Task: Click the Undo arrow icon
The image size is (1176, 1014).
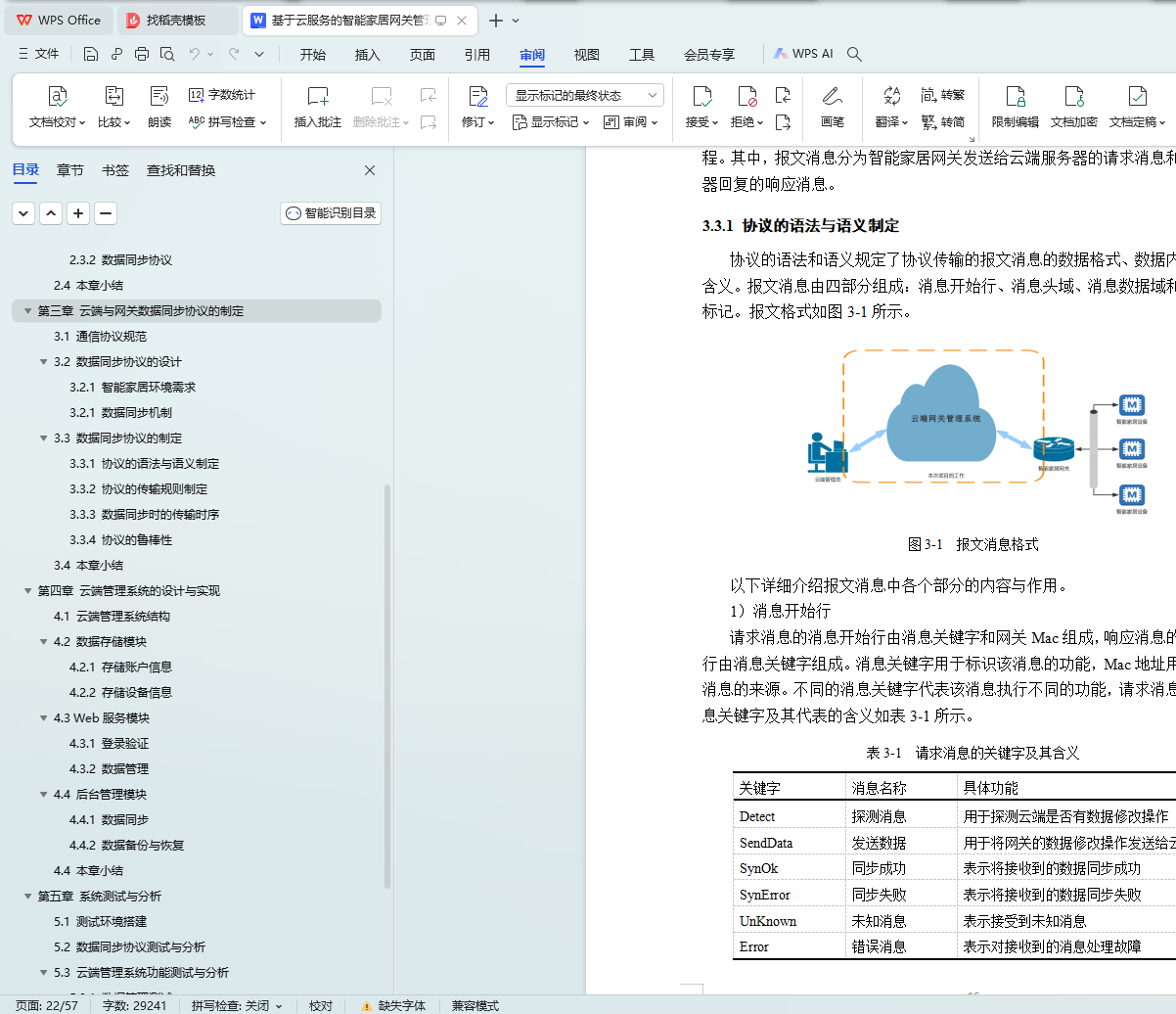Action: tap(195, 54)
